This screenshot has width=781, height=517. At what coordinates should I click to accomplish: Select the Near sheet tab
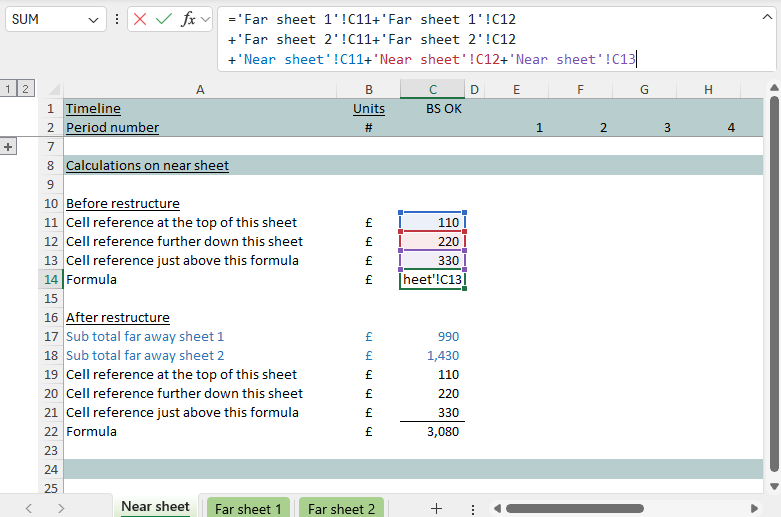click(x=155, y=507)
